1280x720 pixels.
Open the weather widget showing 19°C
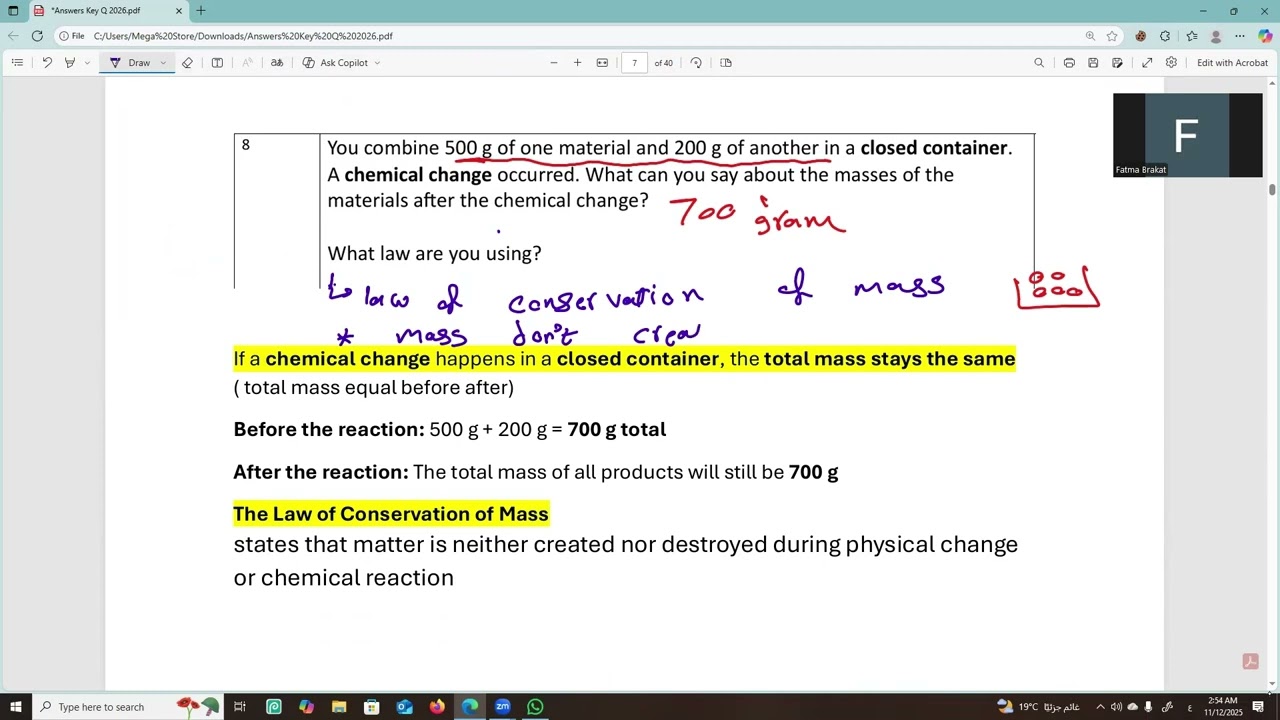coord(1038,707)
